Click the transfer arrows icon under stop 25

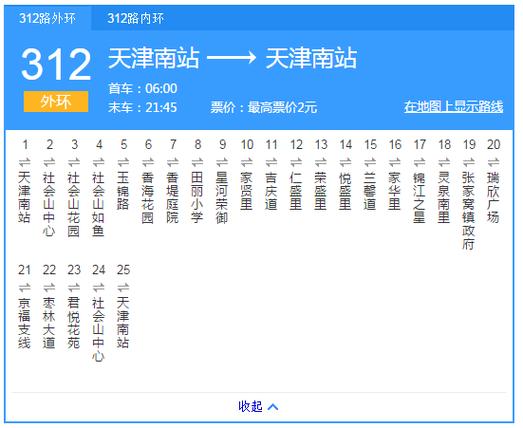123,287
